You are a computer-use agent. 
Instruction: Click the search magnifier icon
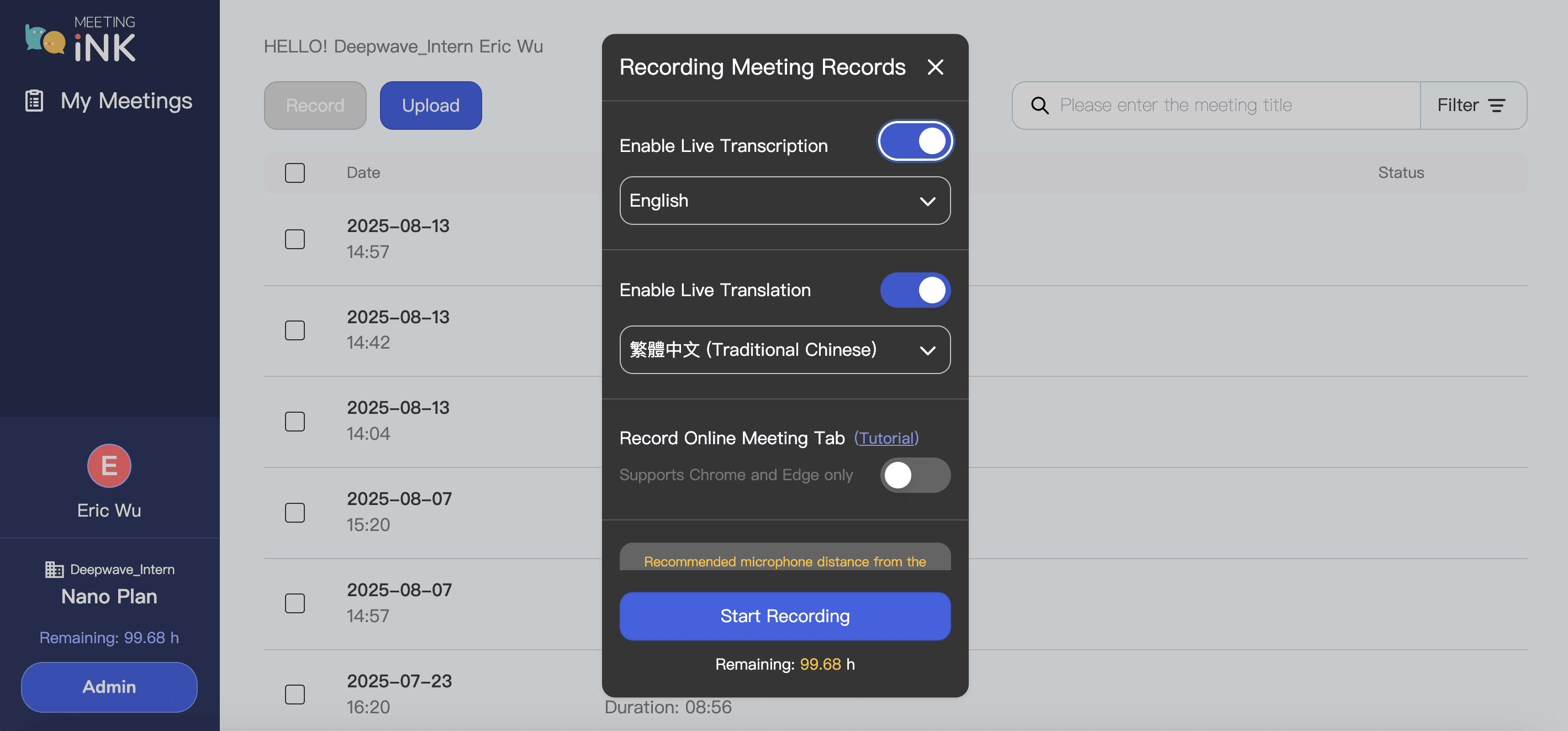(x=1039, y=106)
